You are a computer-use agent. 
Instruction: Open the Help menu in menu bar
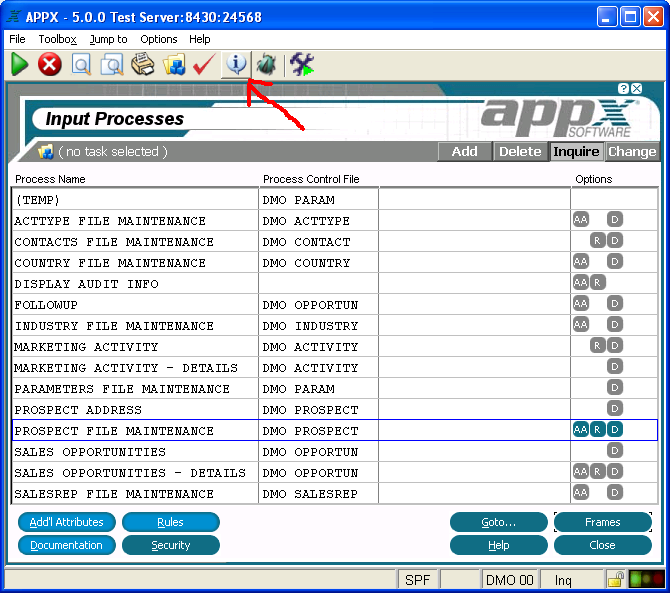pos(200,39)
